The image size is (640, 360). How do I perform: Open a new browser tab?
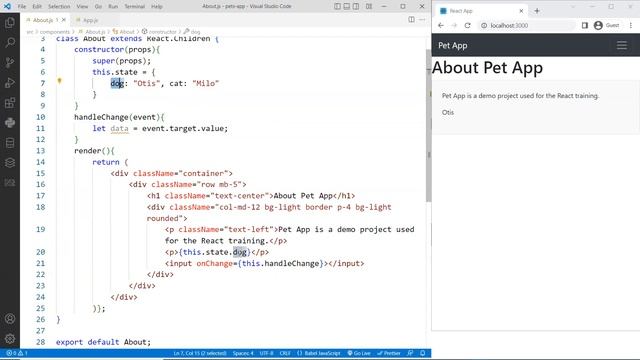(537, 11)
